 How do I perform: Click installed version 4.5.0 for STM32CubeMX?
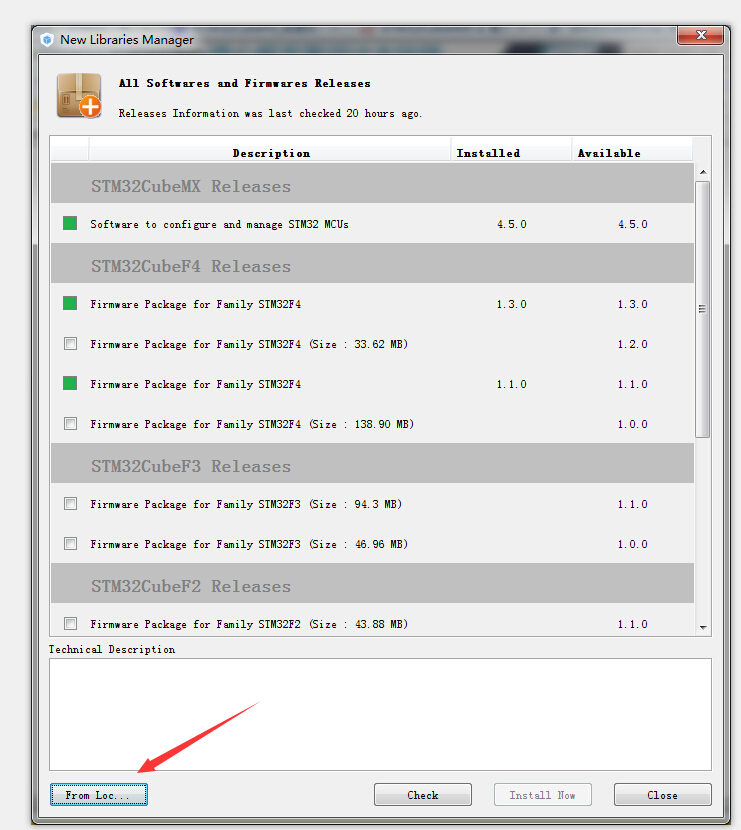point(511,224)
